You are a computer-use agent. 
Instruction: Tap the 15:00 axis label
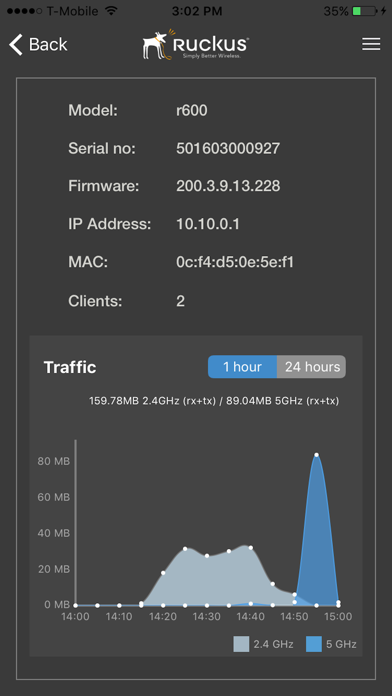click(338, 617)
